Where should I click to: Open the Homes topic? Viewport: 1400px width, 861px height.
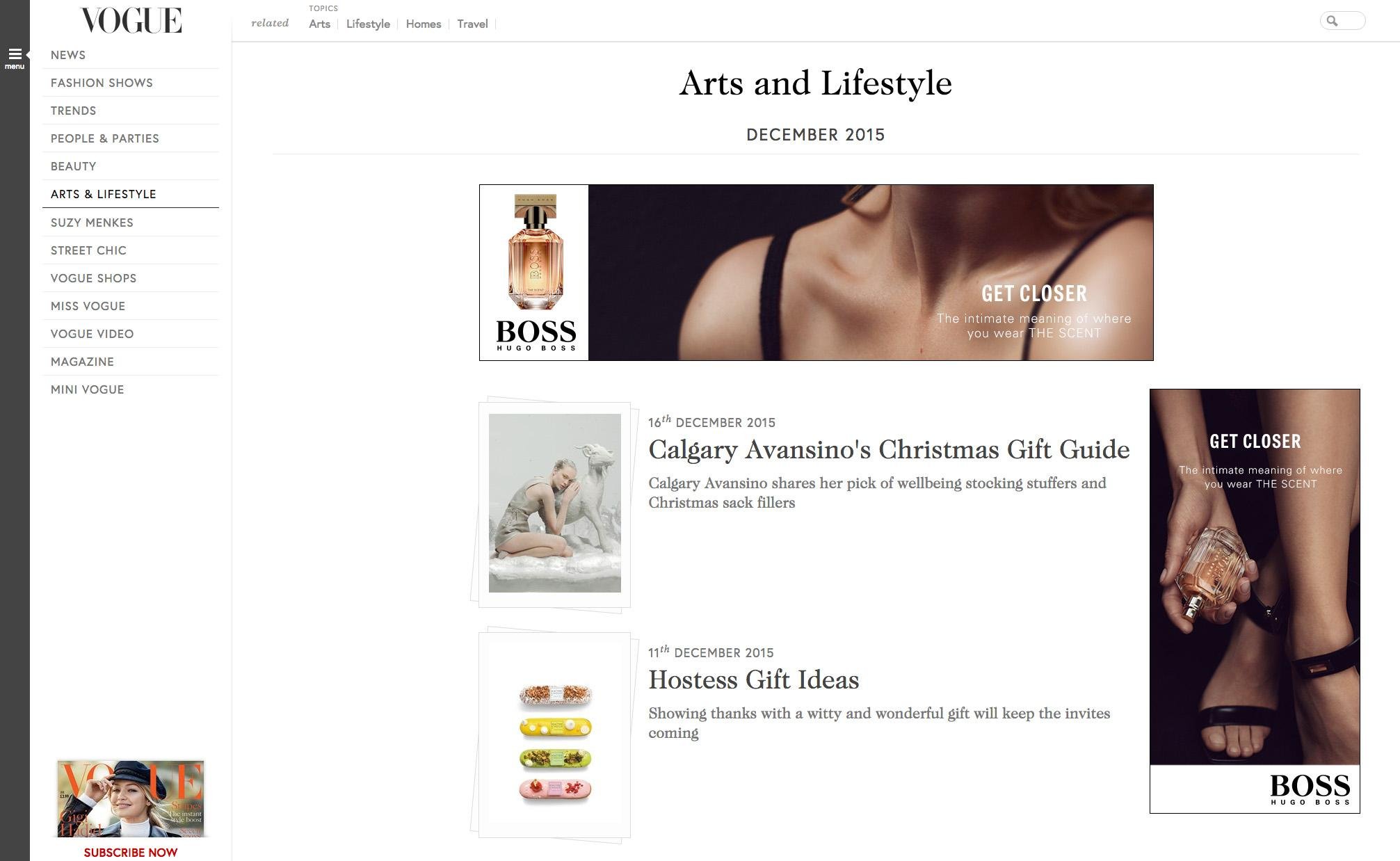[x=423, y=24]
